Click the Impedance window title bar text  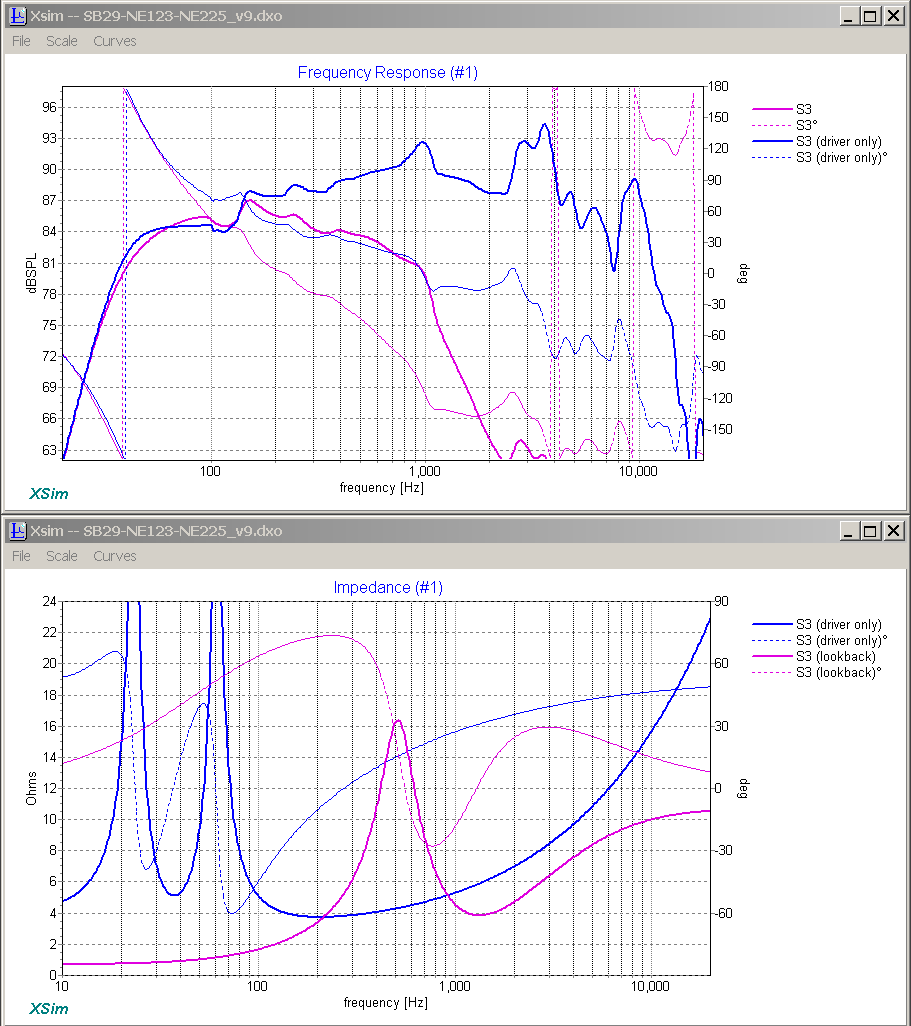pyautogui.click(x=156, y=531)
